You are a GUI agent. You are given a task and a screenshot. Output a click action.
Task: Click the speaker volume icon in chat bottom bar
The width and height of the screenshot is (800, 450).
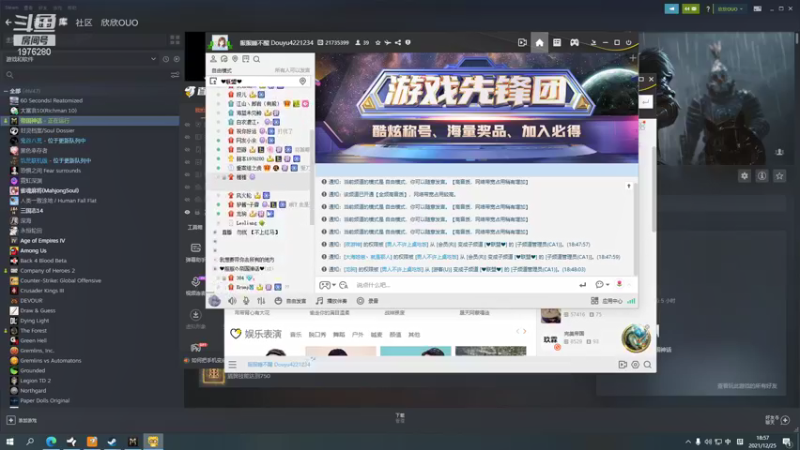pyautogui.click(x=232, y=301)
